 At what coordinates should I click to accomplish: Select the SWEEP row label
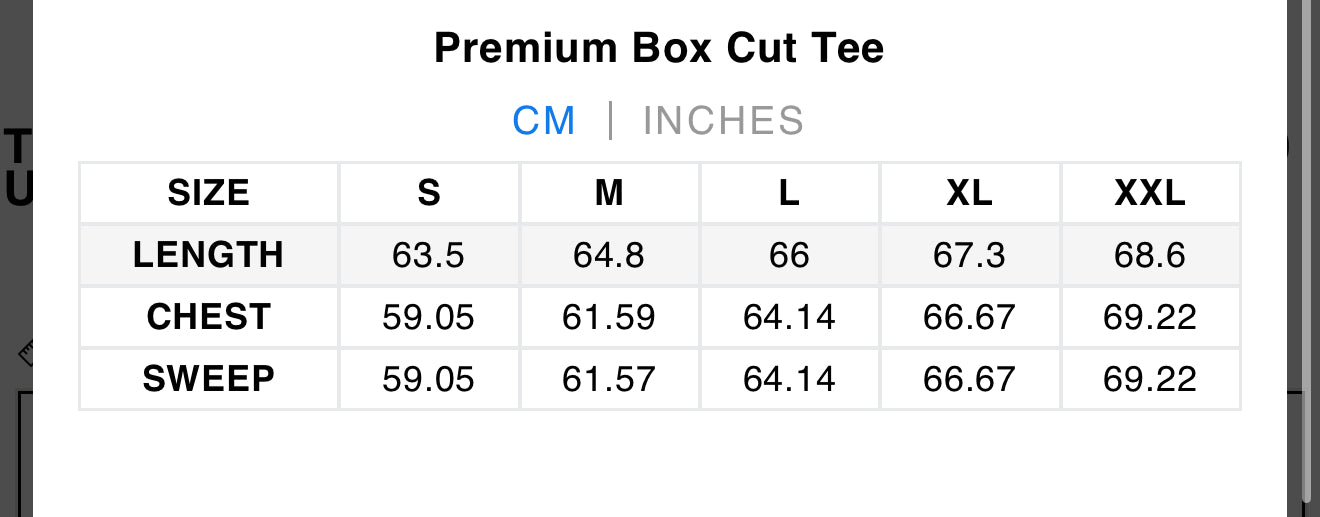[209, 379]
